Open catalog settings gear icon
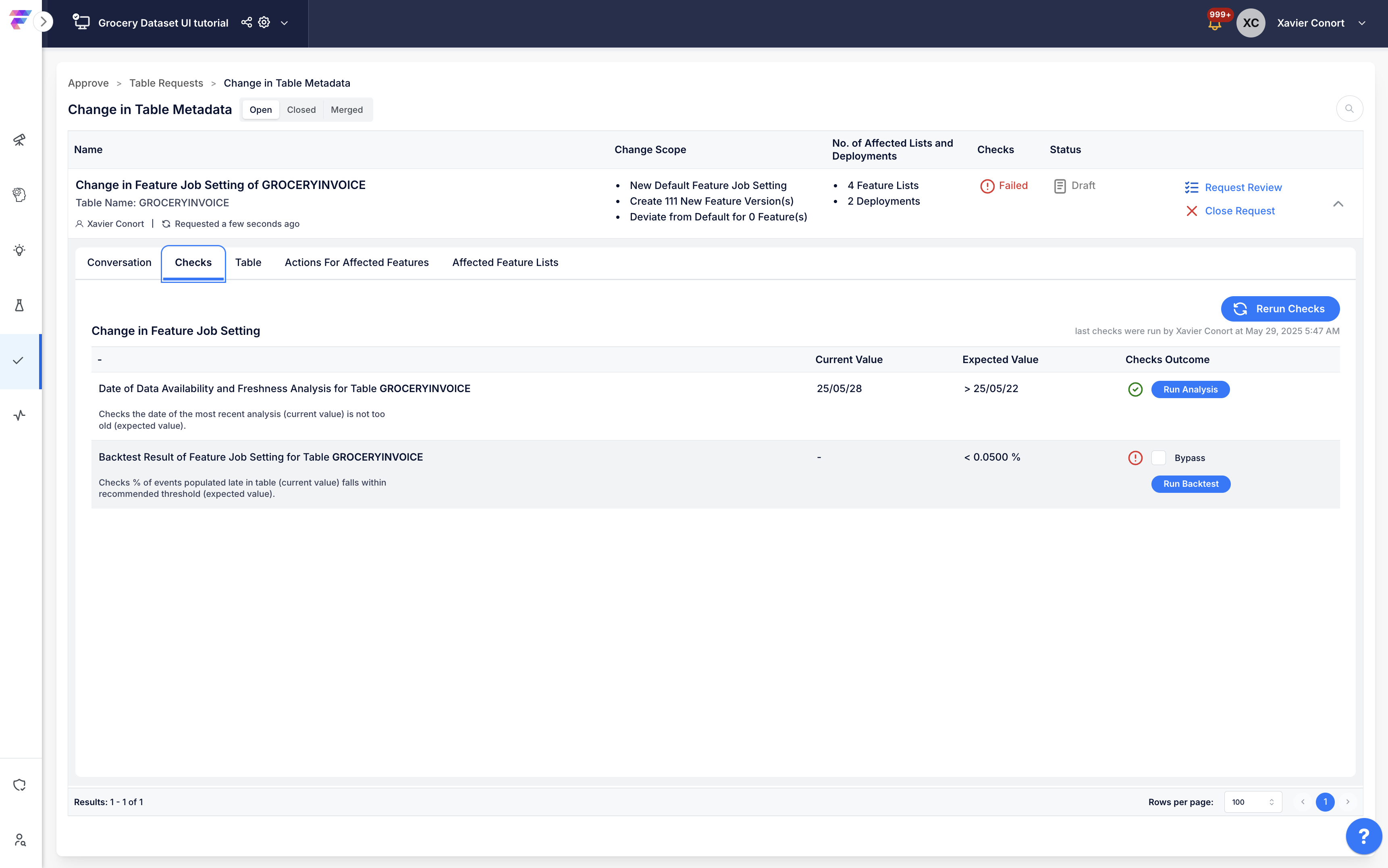The width and height of the screenshot is (1388, 868). pyautogui.click(x=264, y=23)
